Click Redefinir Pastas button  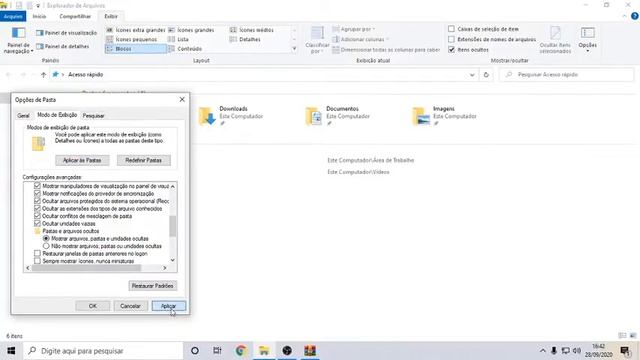click(x=143, y=160)
